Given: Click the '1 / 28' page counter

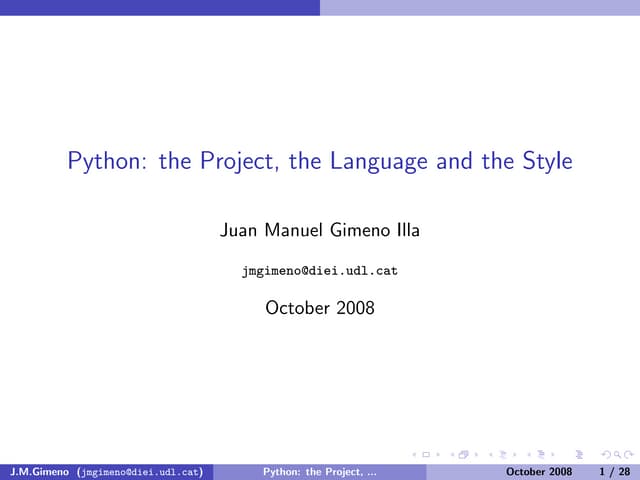Looking at the screenshot, I should coord(612,471).
